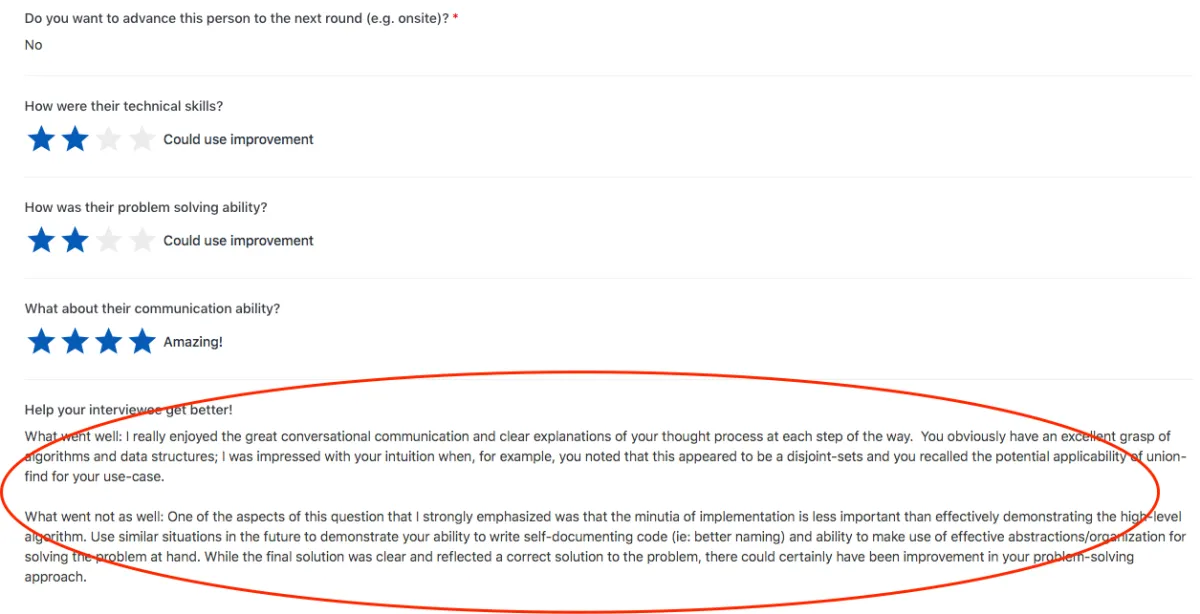
Task: Click the red asterisk on the advance question
Action: coord(455,17)
